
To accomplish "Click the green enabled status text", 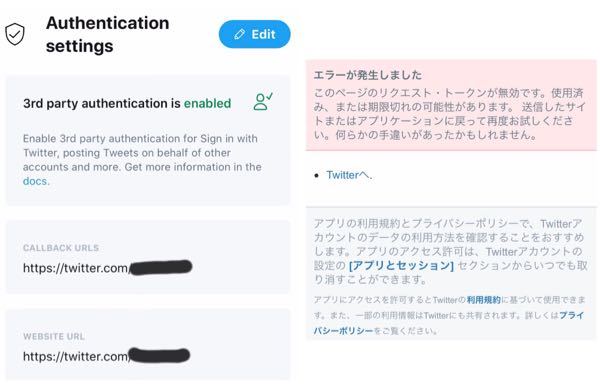I will (207, 103).
